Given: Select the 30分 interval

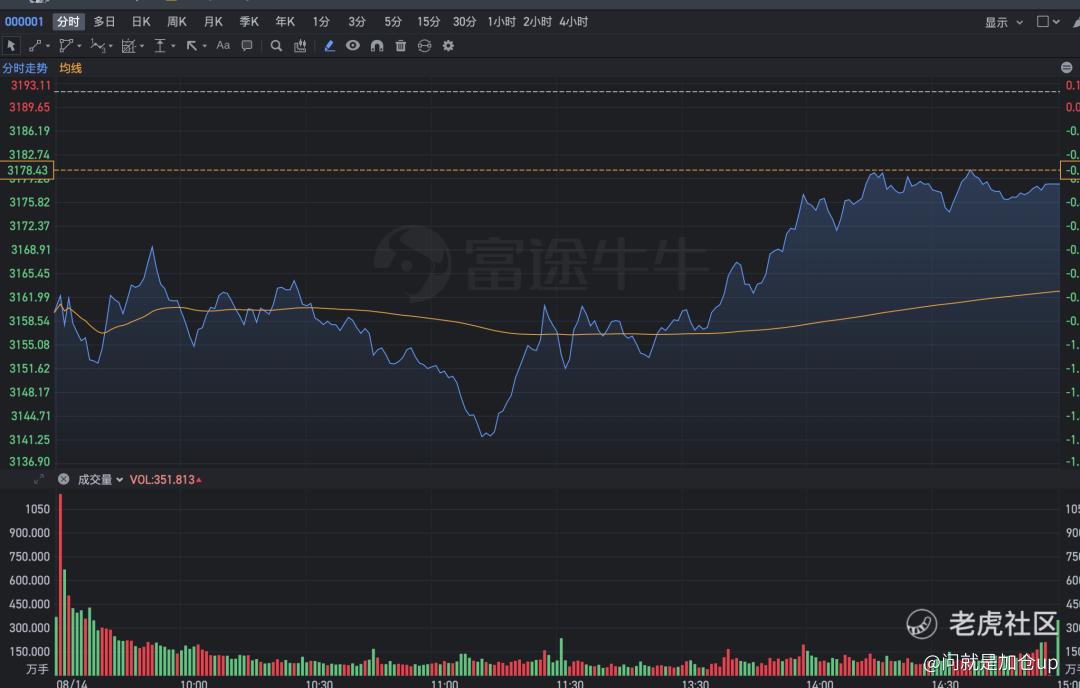Looking at the screenshot, I should pyautogui.click(x=464, y=22).
